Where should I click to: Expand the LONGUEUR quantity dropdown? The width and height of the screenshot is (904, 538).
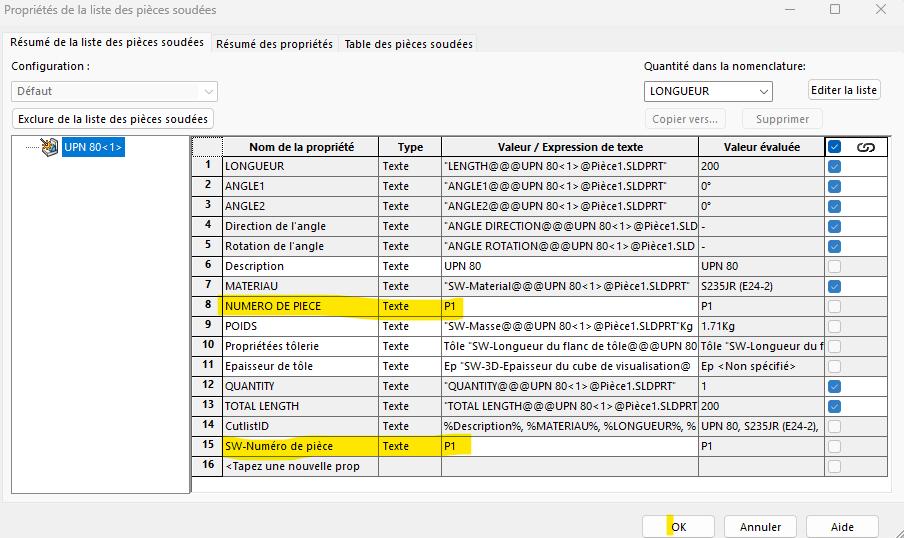[x=708, y=91]
